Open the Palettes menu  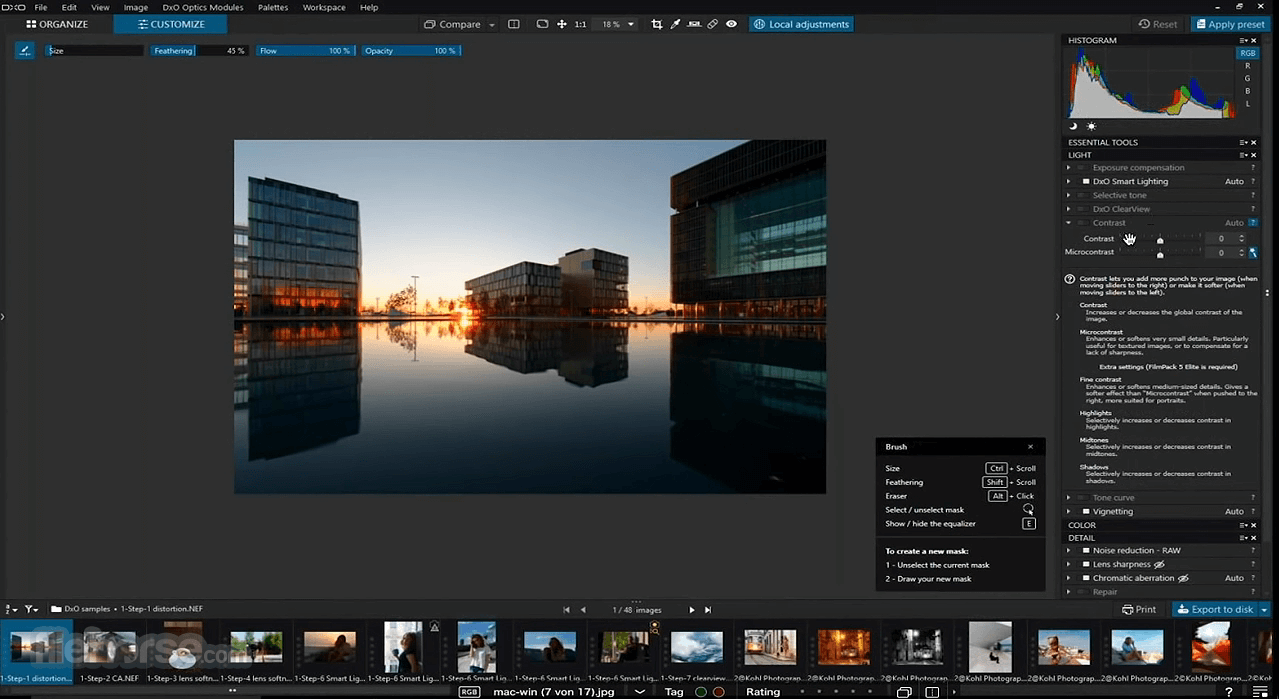[x=273, y=7]
